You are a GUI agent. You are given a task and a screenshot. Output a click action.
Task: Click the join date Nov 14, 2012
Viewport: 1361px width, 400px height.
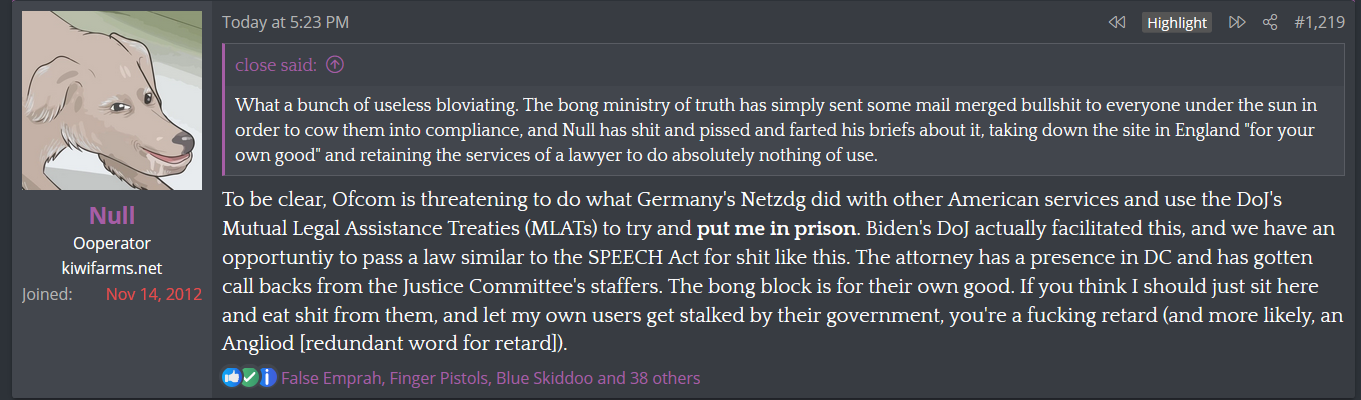(154, 295)
